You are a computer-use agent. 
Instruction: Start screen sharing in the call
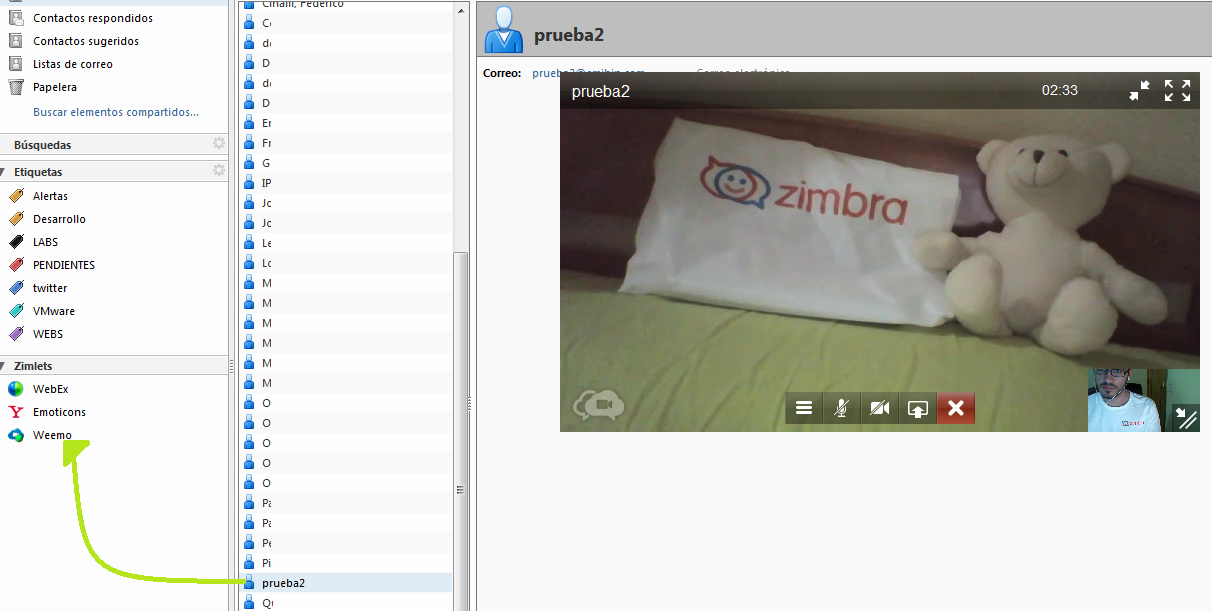point(918,408)
